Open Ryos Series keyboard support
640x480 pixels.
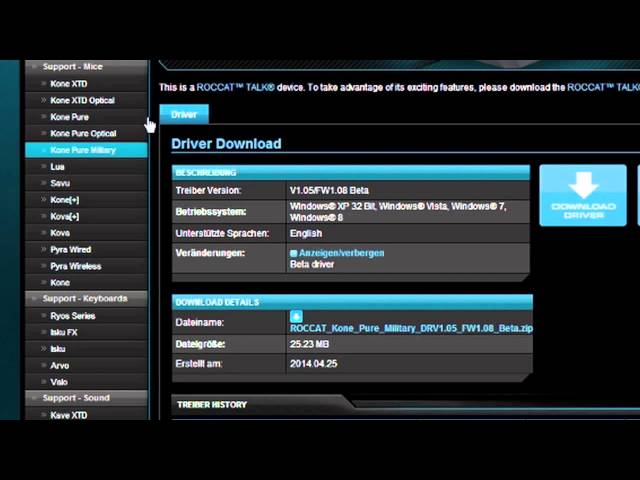[x=86, y=316]
